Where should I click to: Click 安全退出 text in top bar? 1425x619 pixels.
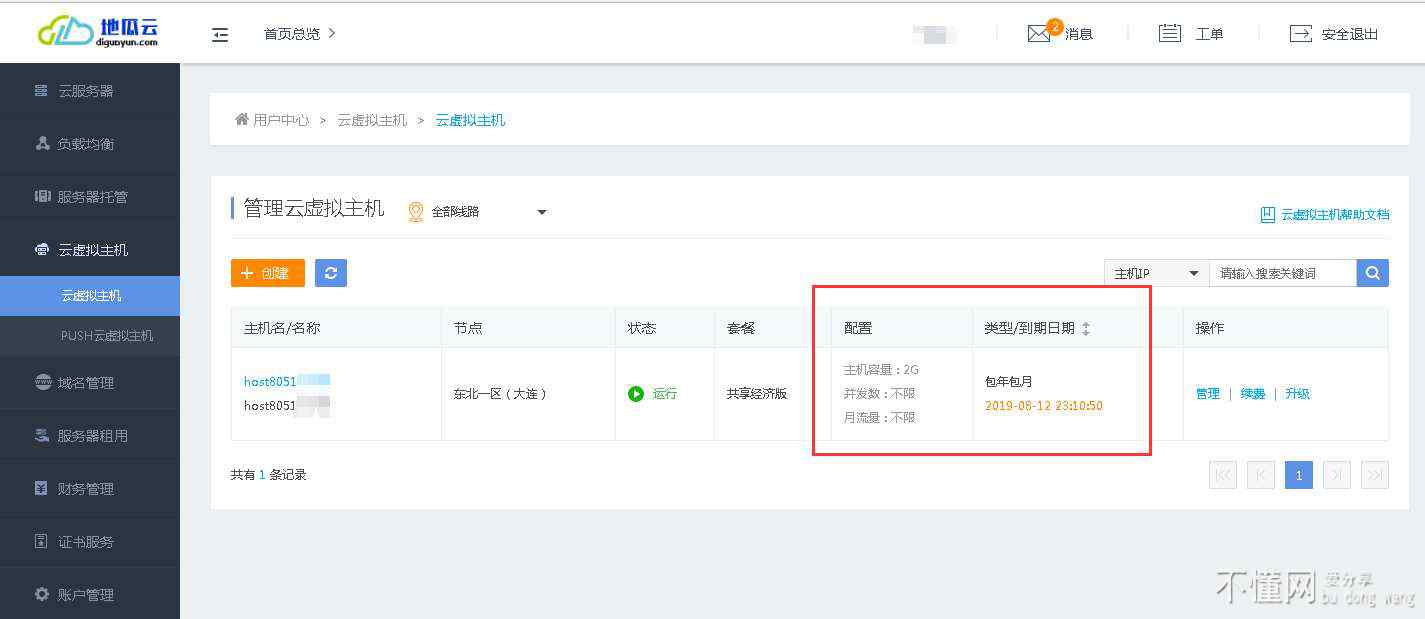tap(1350, 34)
